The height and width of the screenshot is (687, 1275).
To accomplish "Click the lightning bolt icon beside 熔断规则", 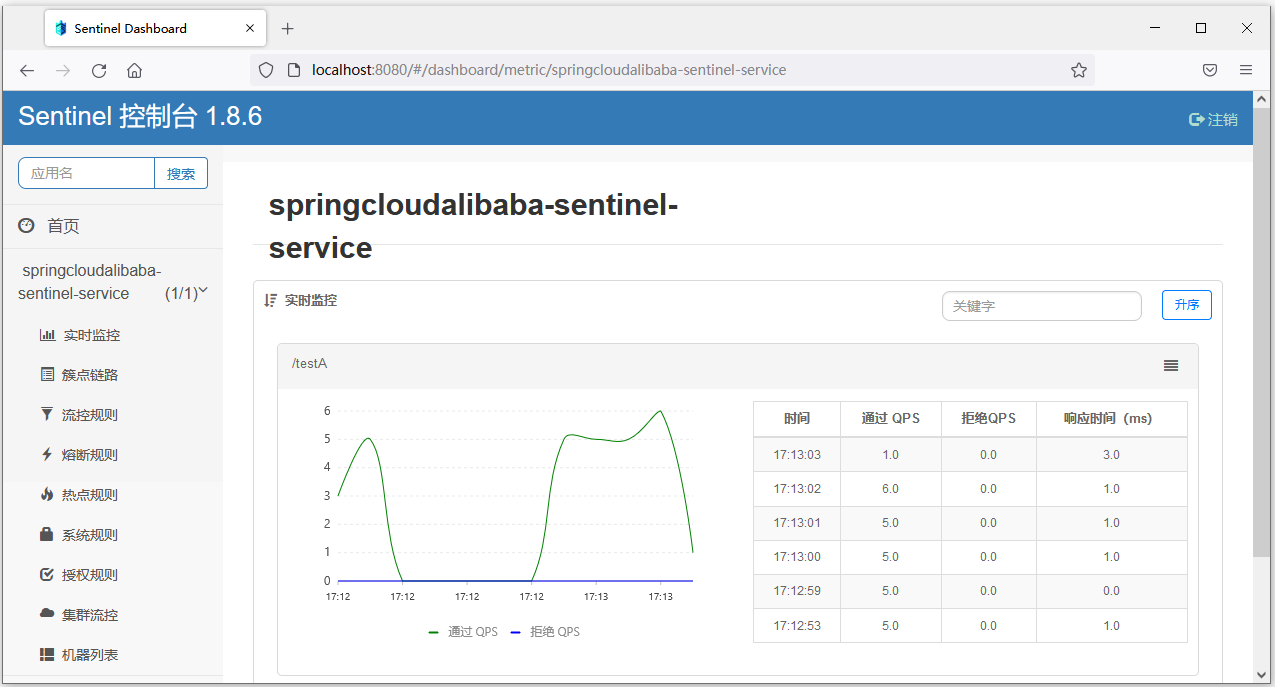I will (x=46, y=454).
